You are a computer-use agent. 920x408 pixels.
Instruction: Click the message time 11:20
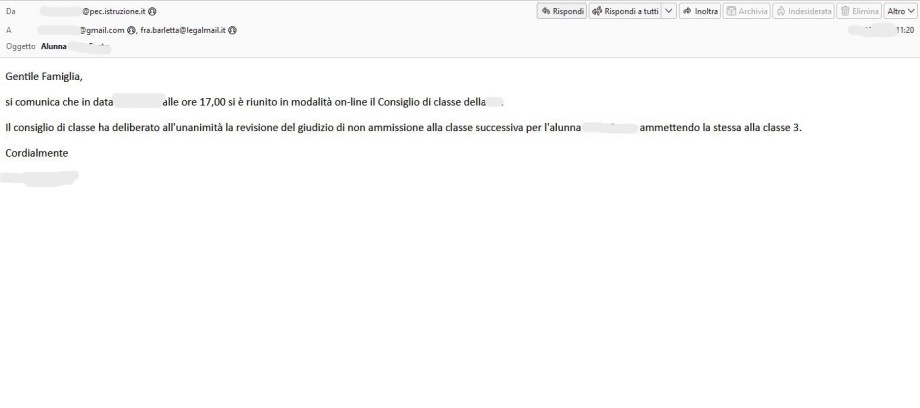coord(904,30)
